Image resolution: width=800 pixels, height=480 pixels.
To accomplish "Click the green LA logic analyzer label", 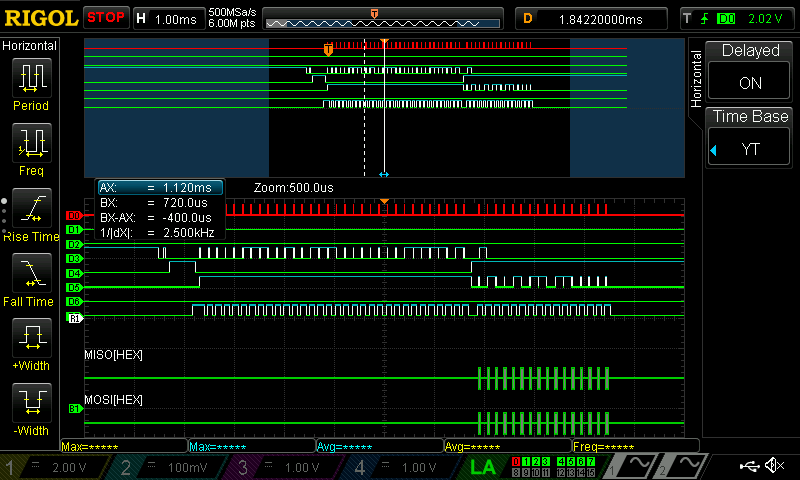I will tap(482, 467).
